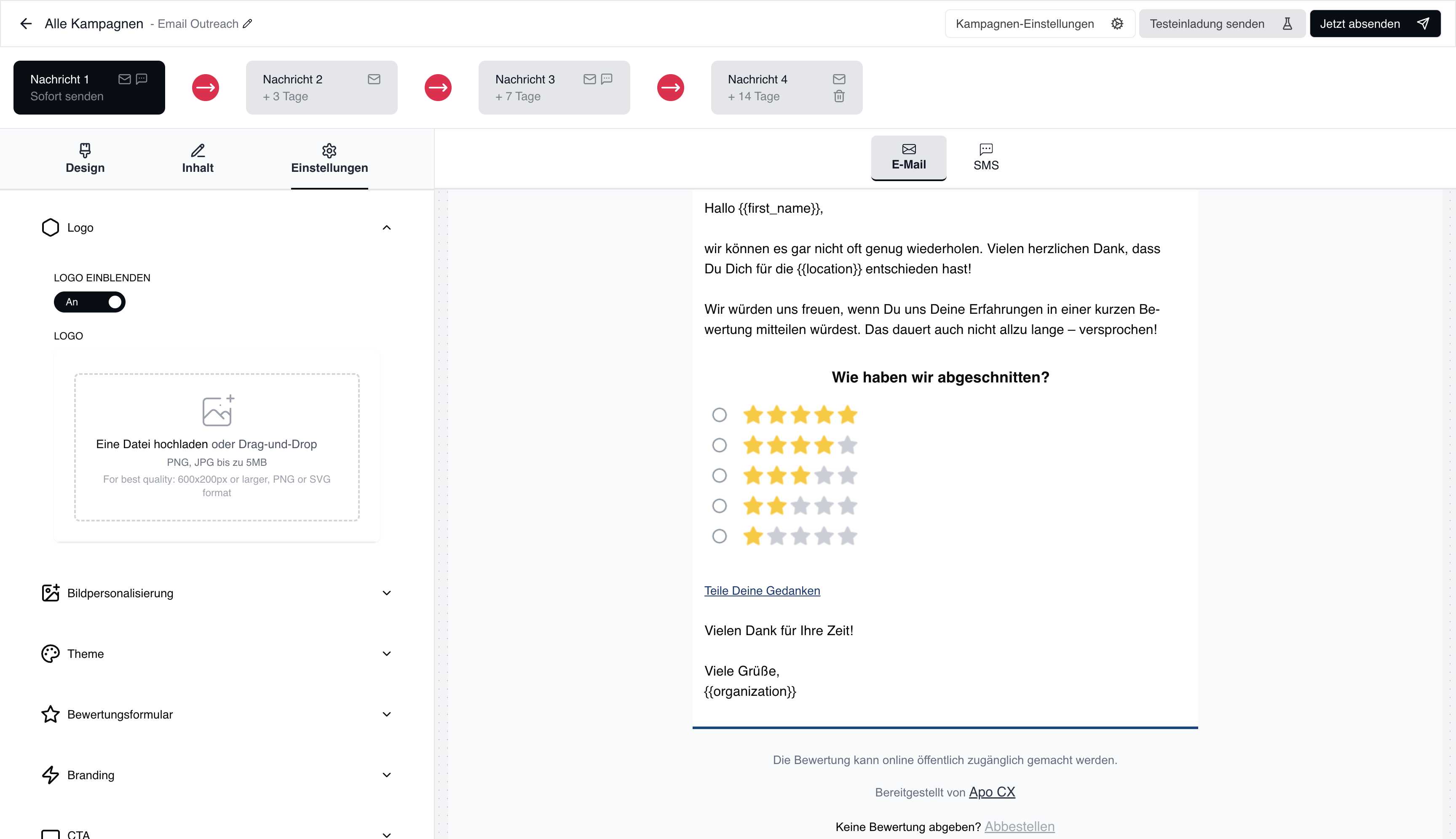The image size is (1456, 839).
Task: Open the Teile Deine Gedanken link
Action: tap(761, 591)
